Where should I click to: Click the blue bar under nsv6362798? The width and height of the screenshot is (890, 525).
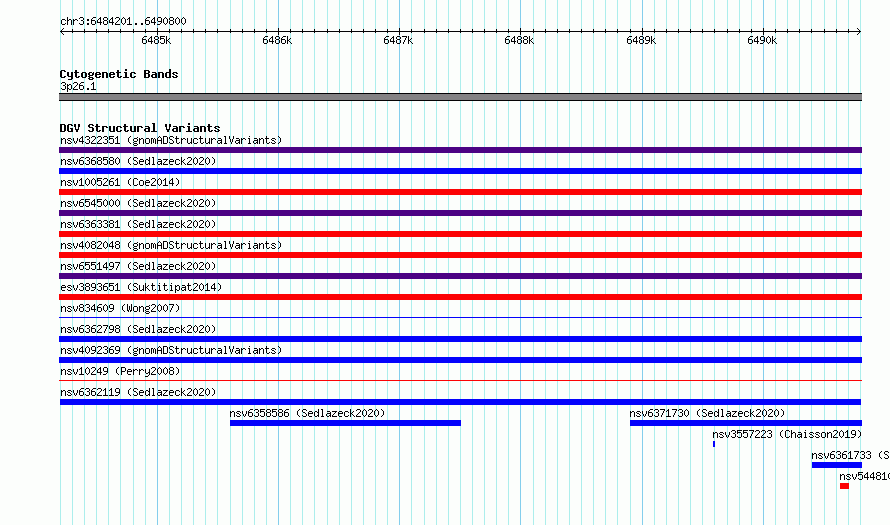(460, 339)
